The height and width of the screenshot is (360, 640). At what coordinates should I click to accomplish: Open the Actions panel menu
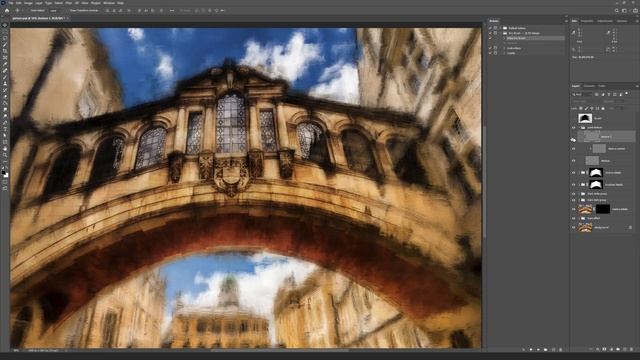click(x=566, y=21)
